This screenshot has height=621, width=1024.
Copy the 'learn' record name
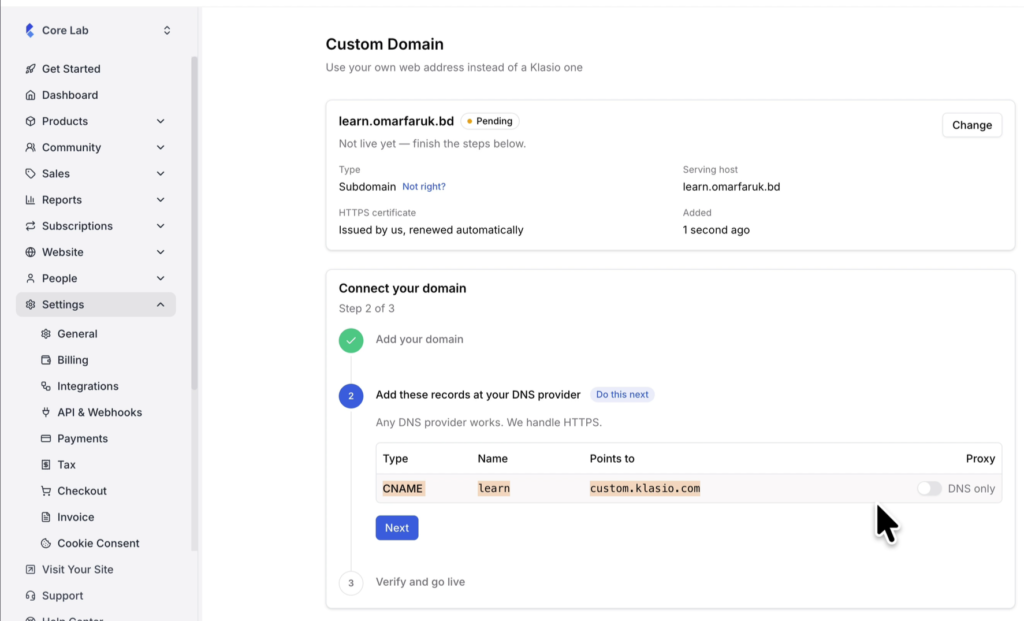[x=494, y=488]
